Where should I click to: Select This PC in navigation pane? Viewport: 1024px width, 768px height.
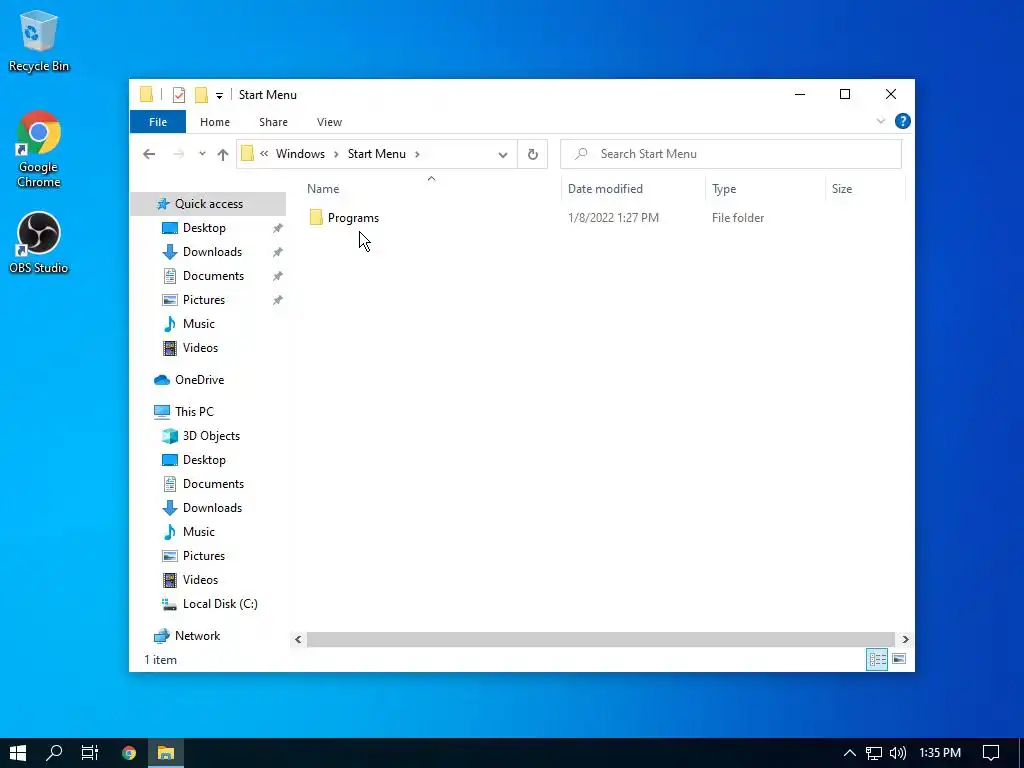(x=194, y=412)
